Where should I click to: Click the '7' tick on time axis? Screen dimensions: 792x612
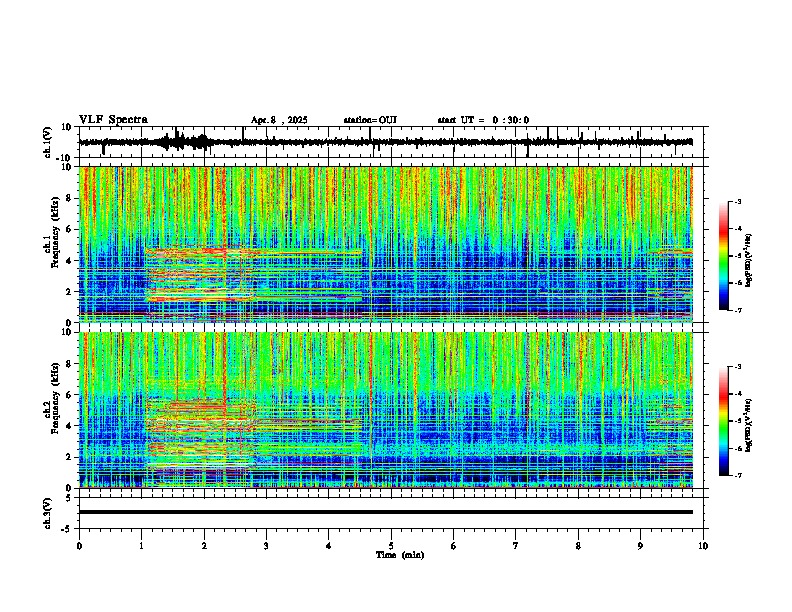[516, 546]
